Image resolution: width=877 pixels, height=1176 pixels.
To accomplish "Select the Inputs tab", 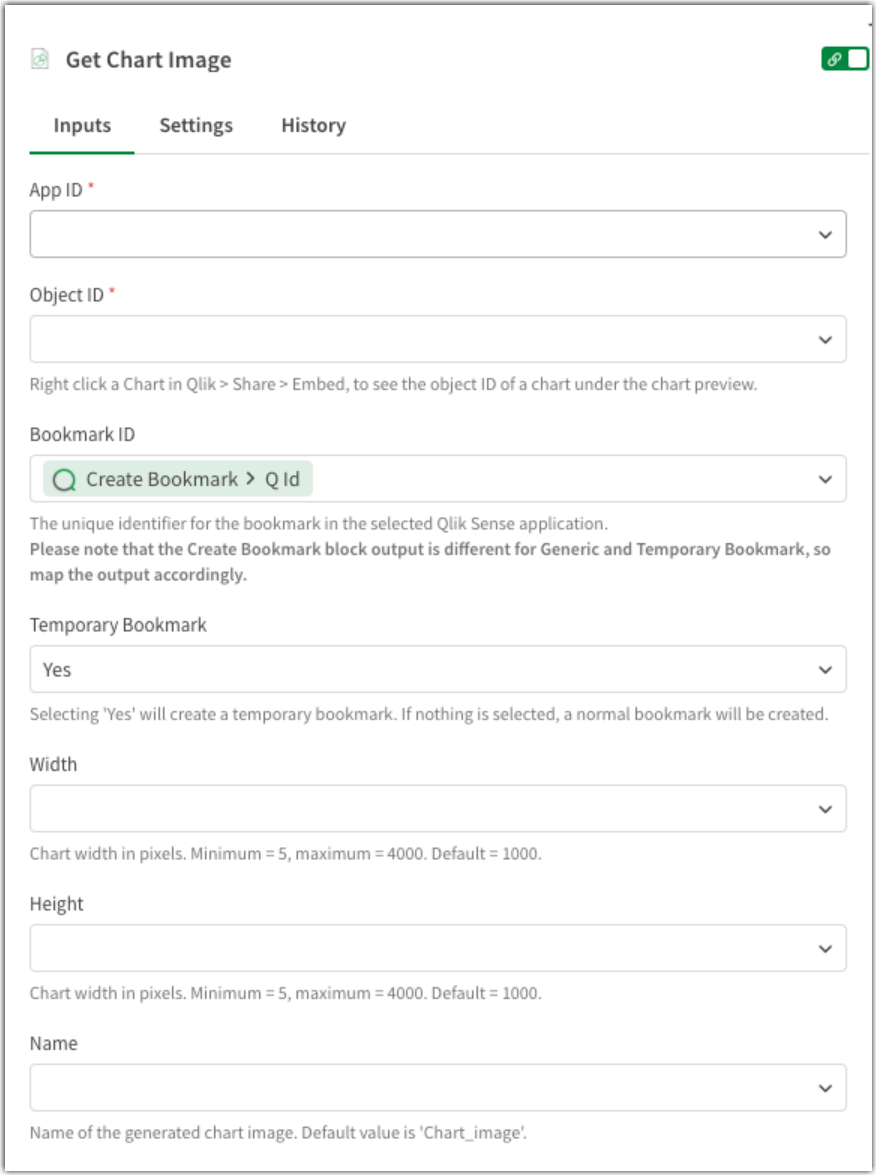I will [x=81, y=125].
